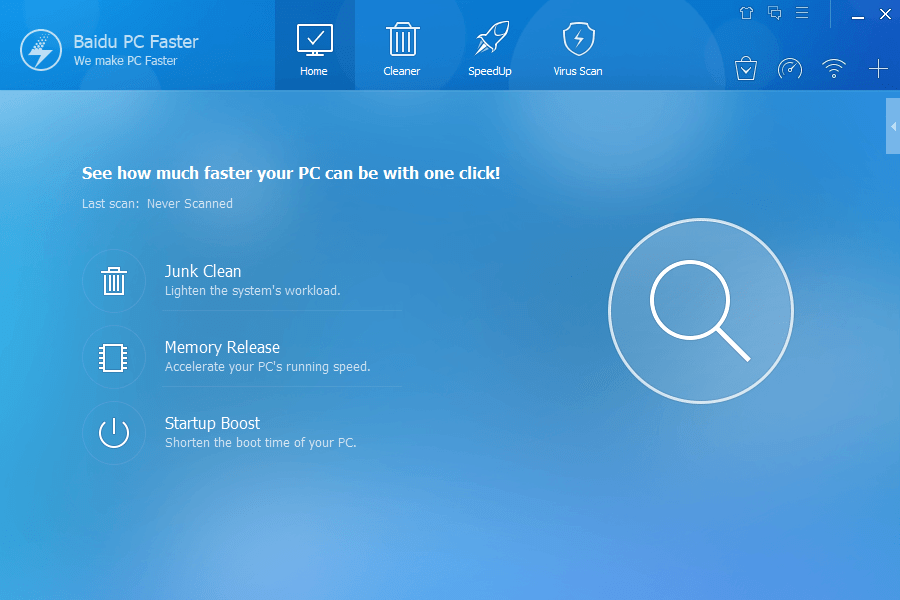Click 'Lighten the system's workload.' text

253,291
